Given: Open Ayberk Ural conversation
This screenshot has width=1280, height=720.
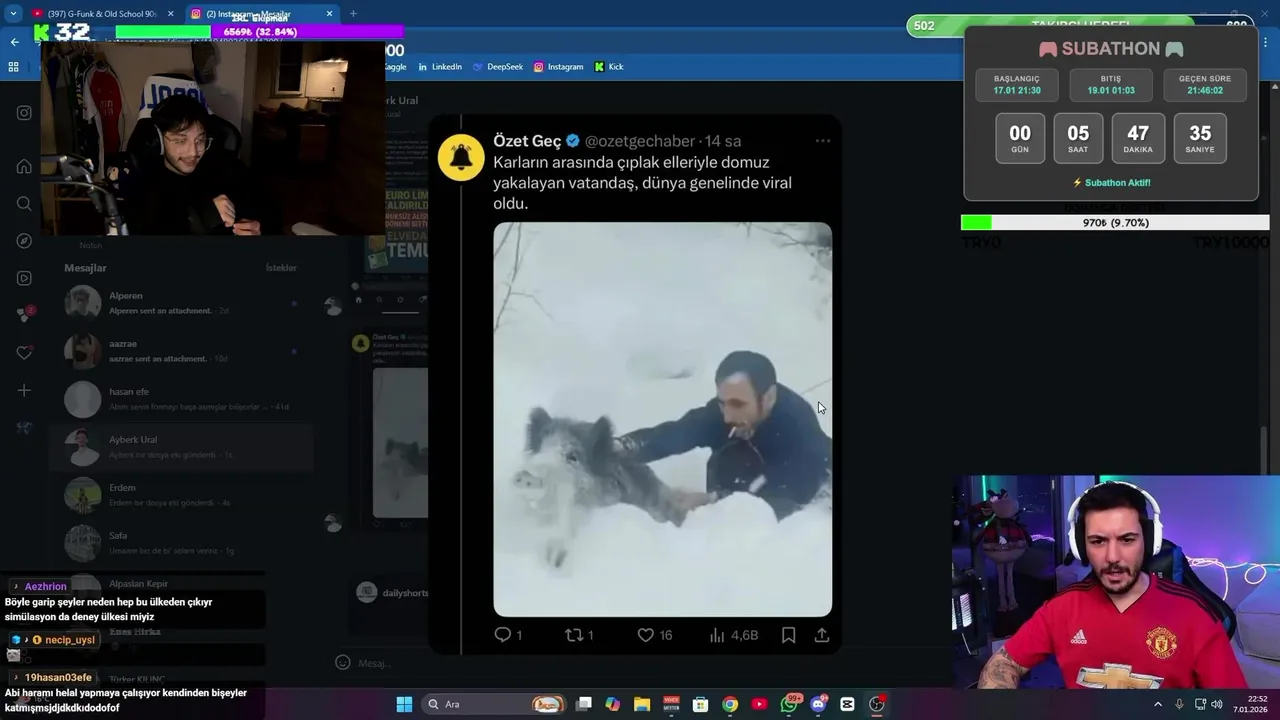Looking at the screenshot, I should point(181,447).
